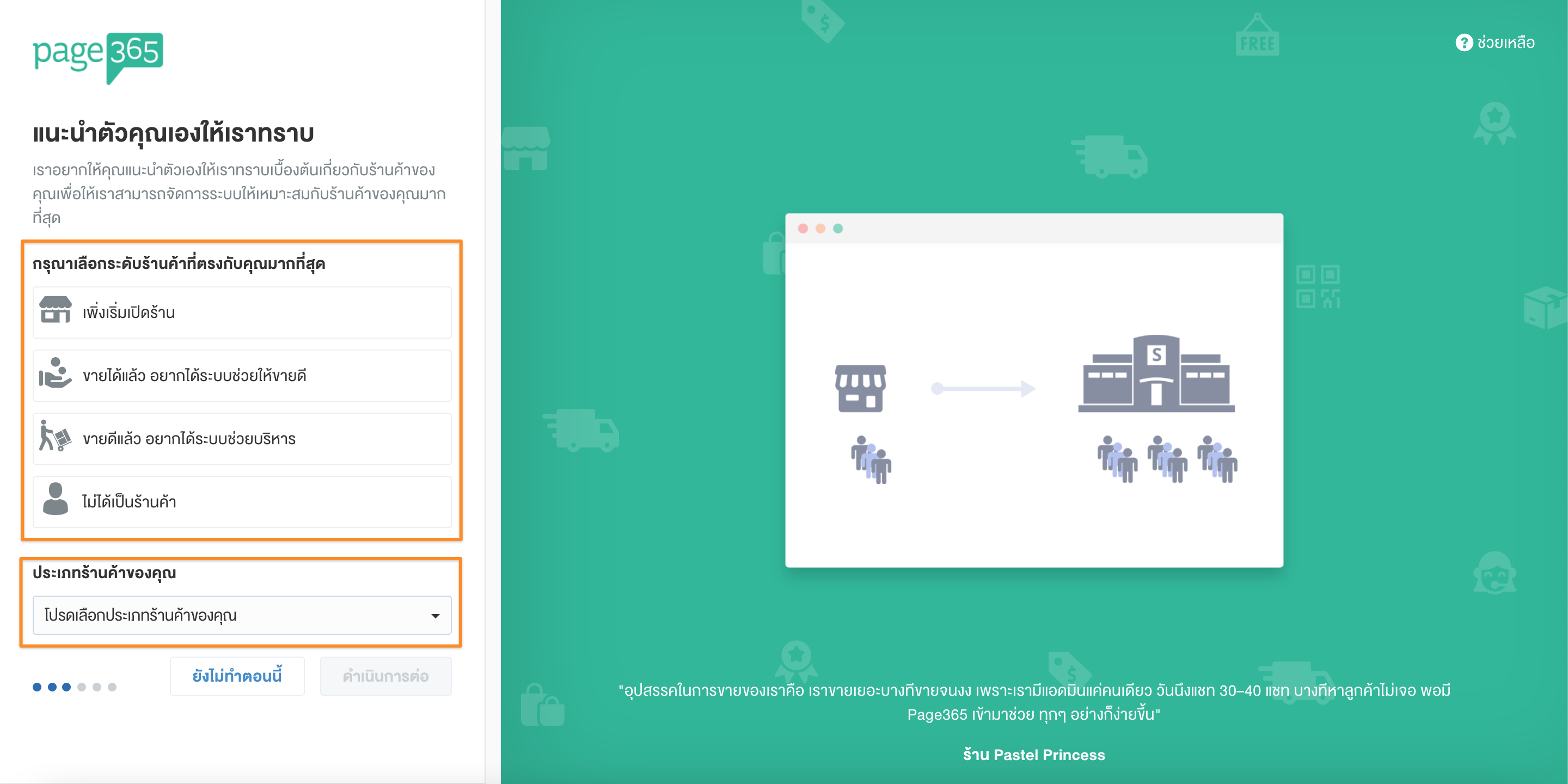The width and height of the screenshot is (1568, 784).
Task: Open the โปรดเลือกประเภทร้านค้าของคุณ dropdown
Action: coord(242,615)
